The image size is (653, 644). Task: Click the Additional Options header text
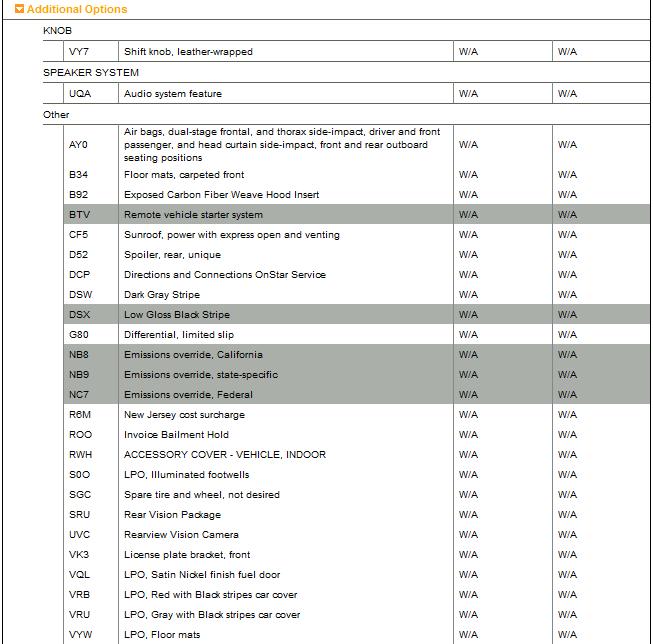coord(77,10)
